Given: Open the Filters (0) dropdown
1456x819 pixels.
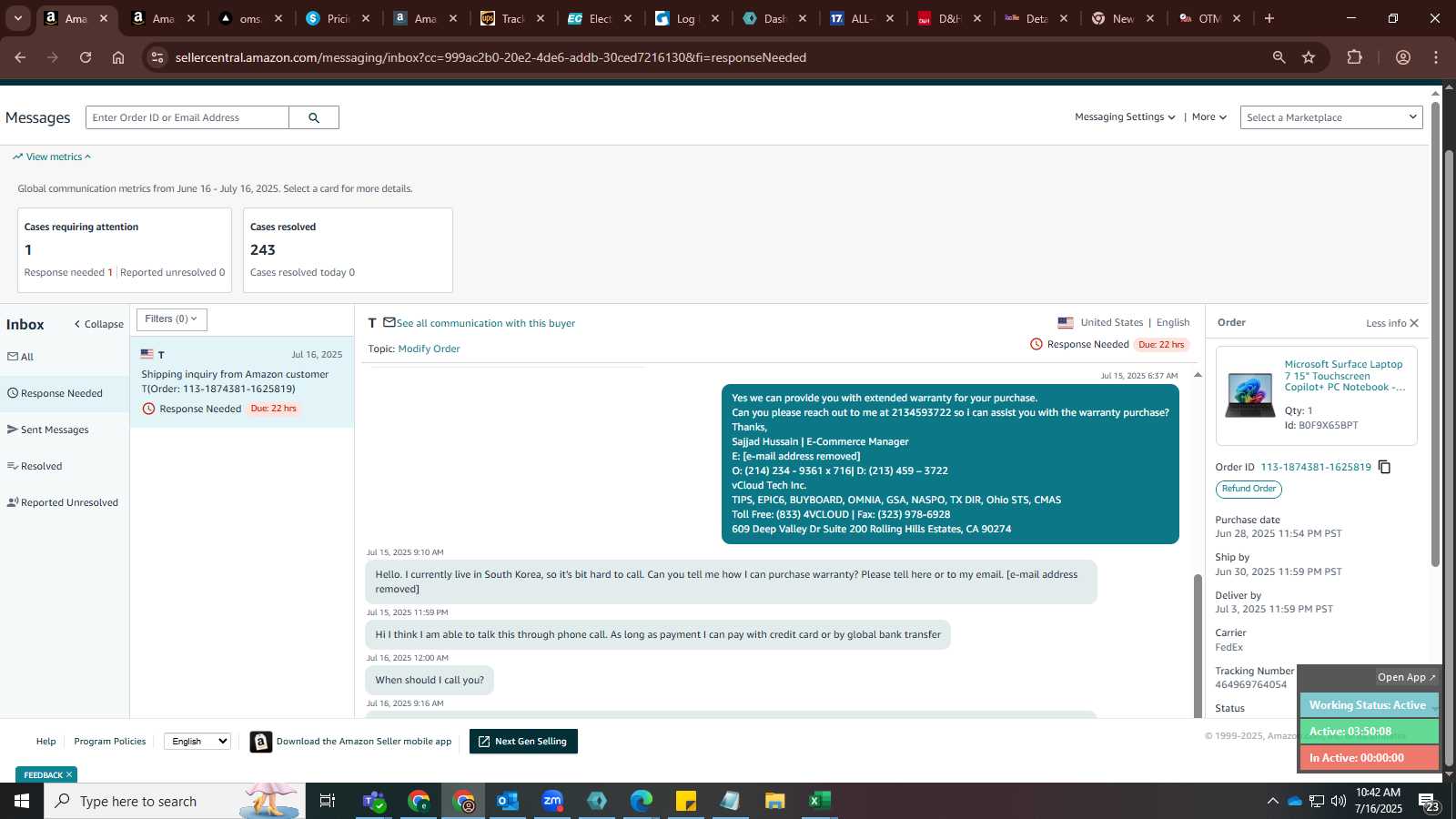Looking at the screenshot, I should tap(172, 319).
